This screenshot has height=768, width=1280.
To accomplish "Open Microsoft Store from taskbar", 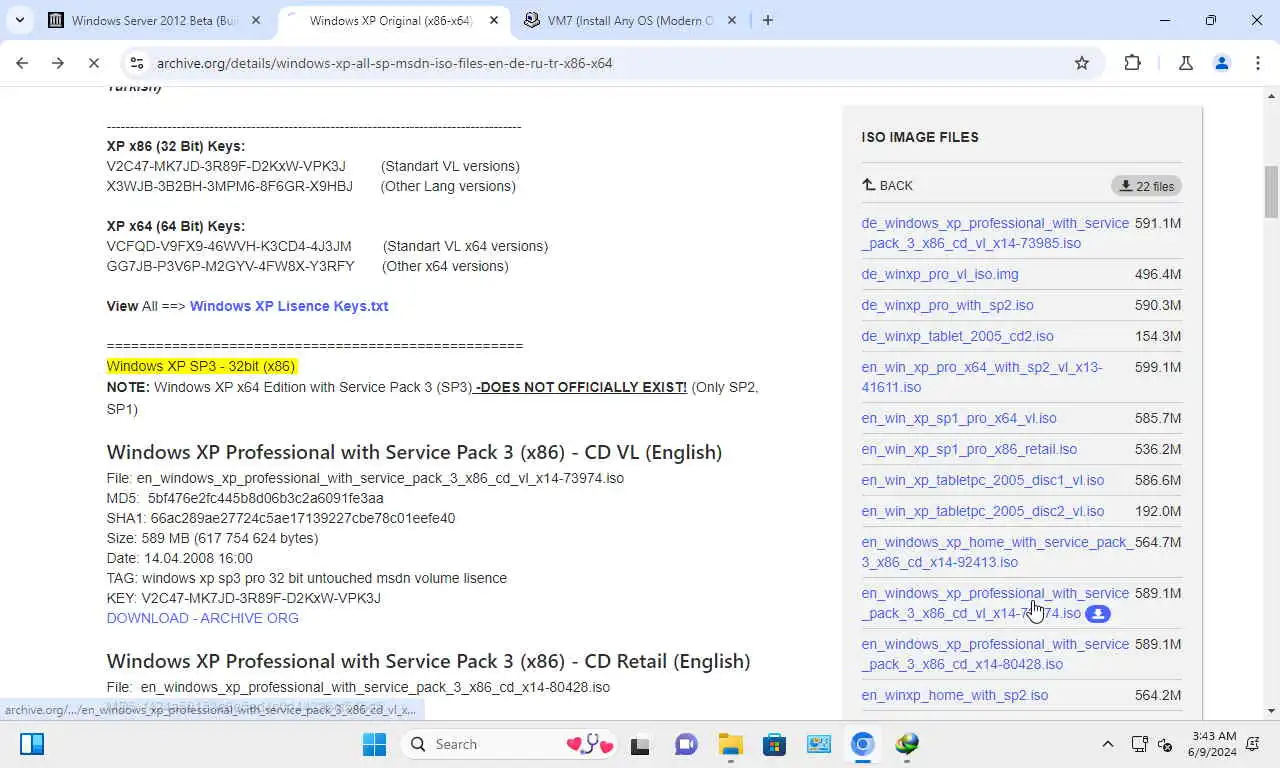I will coord(775,744).
